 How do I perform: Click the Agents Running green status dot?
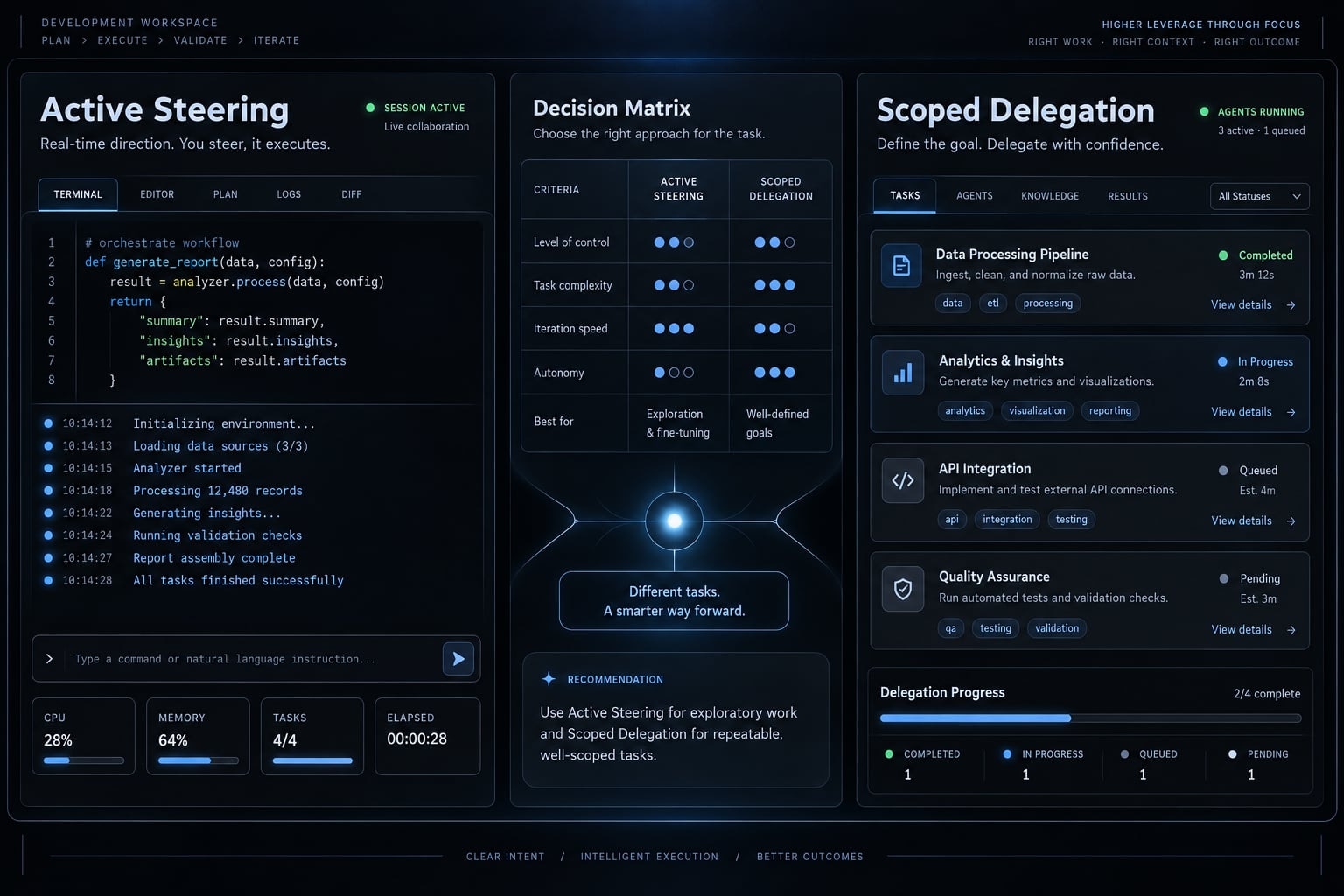point(1204,111)
